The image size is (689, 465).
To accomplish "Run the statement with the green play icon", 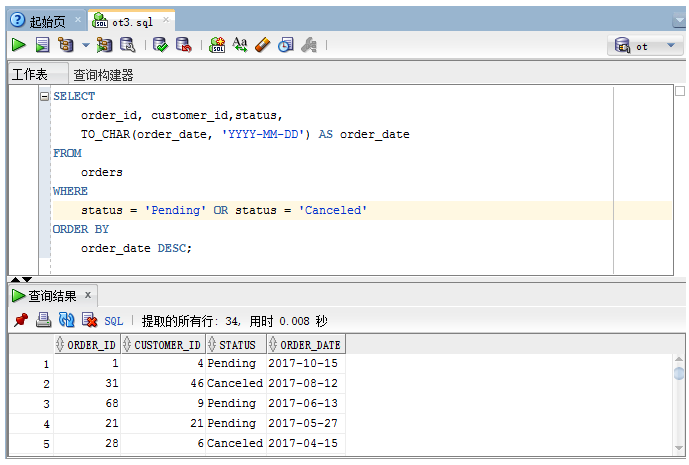I will (19, 45).
